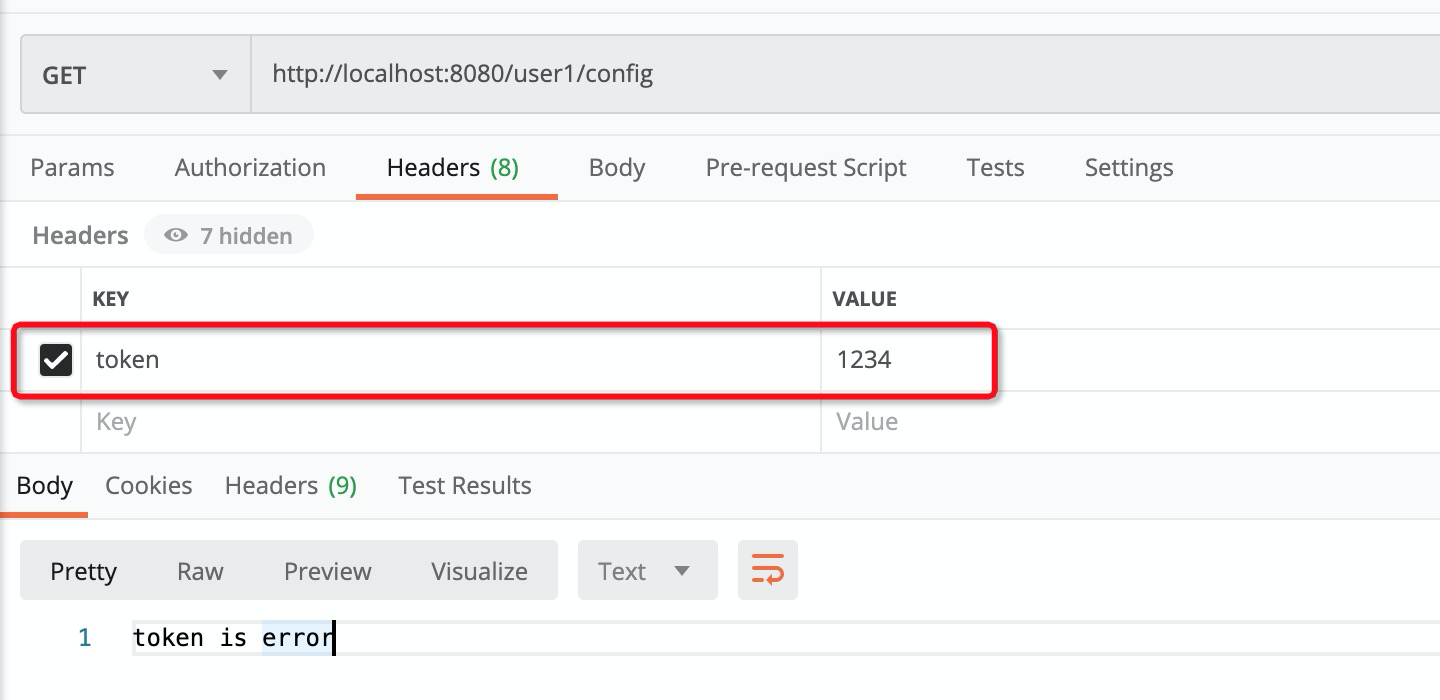Open the Authorization tab
Screen dimensions: 1440x700
tap(250, 168)
